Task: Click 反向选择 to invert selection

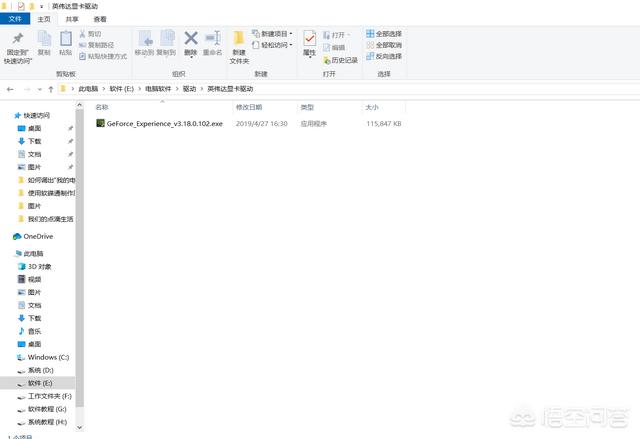Action: 384,57
